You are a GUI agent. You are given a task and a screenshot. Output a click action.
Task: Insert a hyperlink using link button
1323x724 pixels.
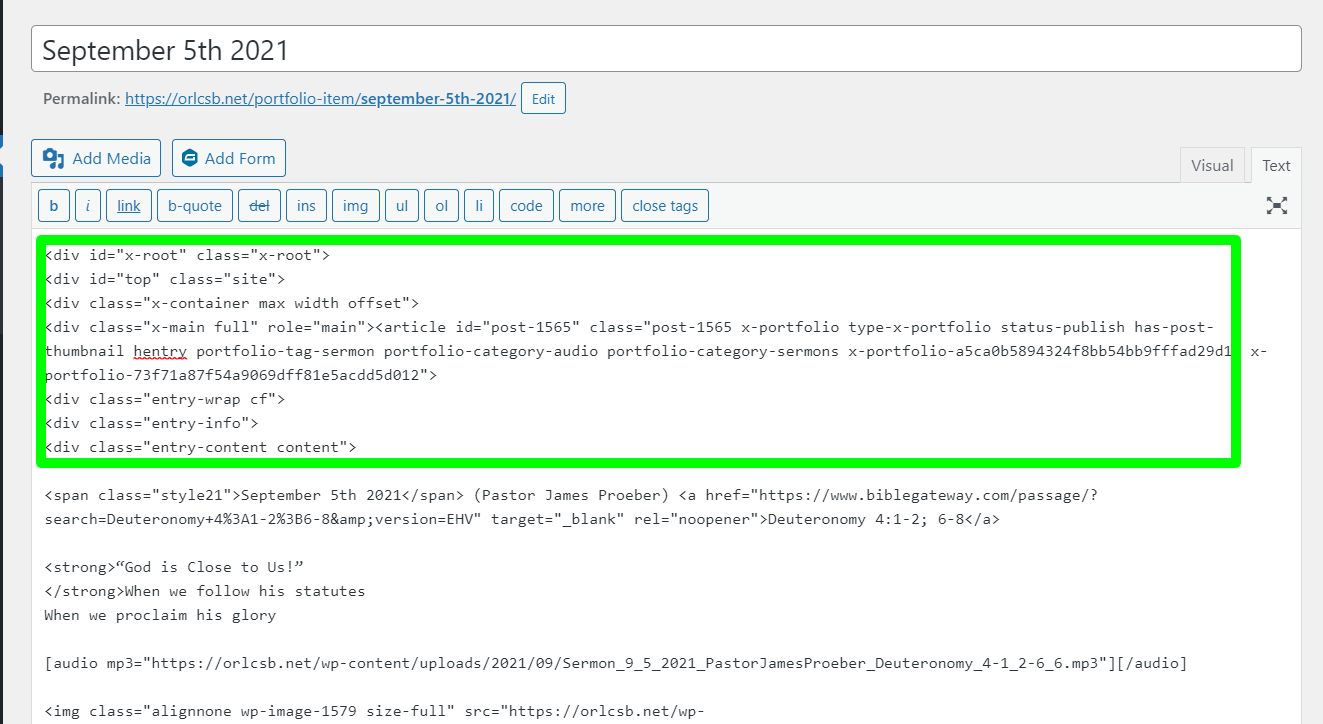[129, 206]
